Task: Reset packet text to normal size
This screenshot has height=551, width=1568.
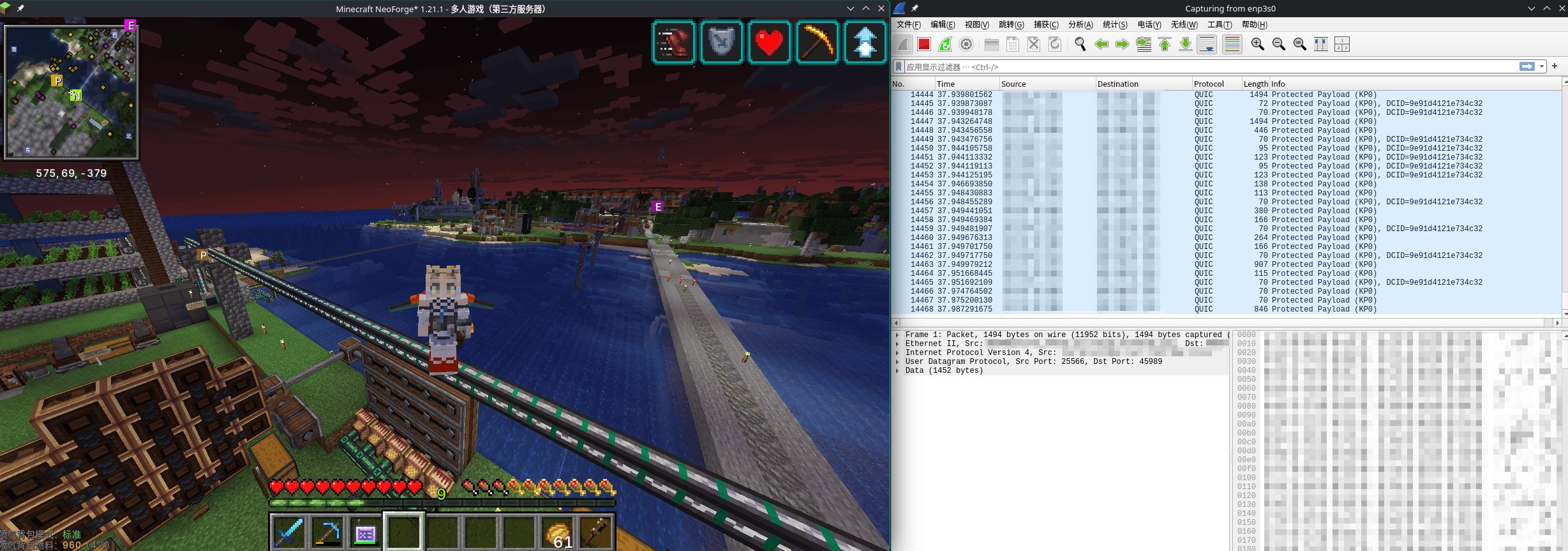Action: coord(1300,44)
